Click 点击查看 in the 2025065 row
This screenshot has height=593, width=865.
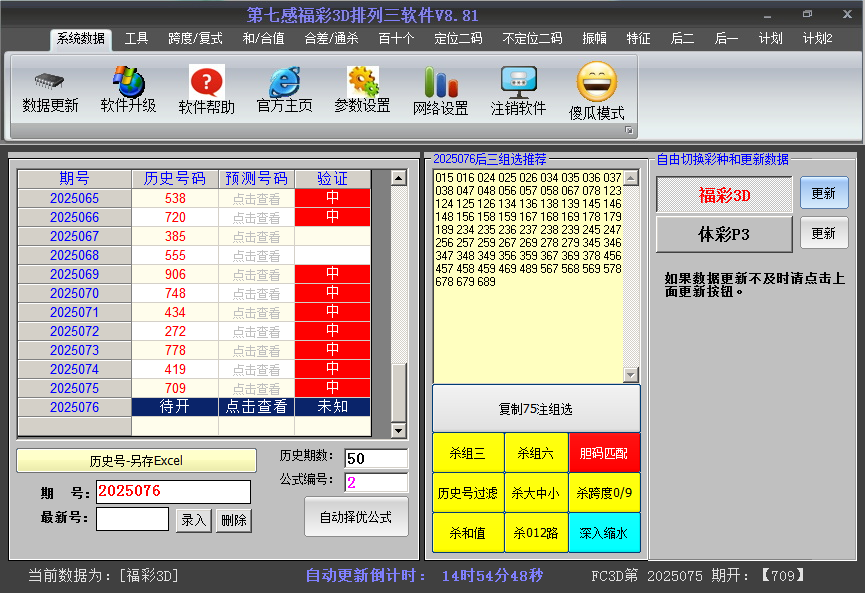point(257,199)
